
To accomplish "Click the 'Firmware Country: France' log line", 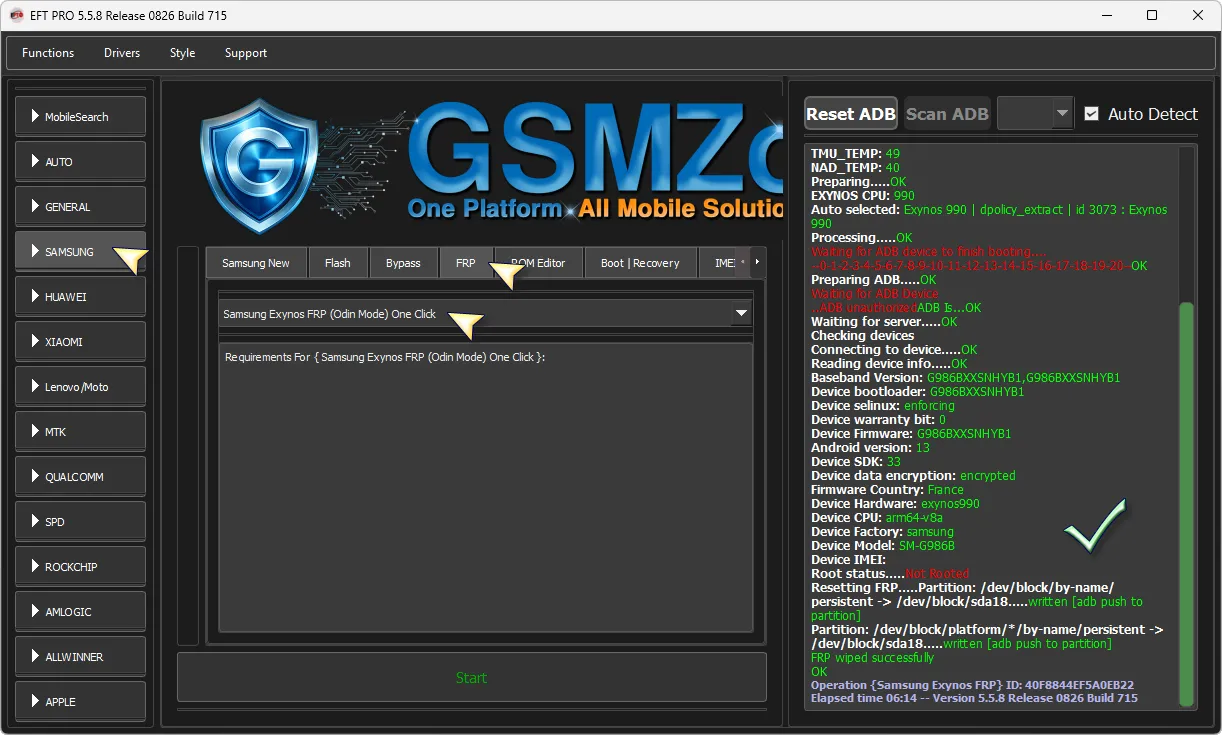I will [887, 490].
